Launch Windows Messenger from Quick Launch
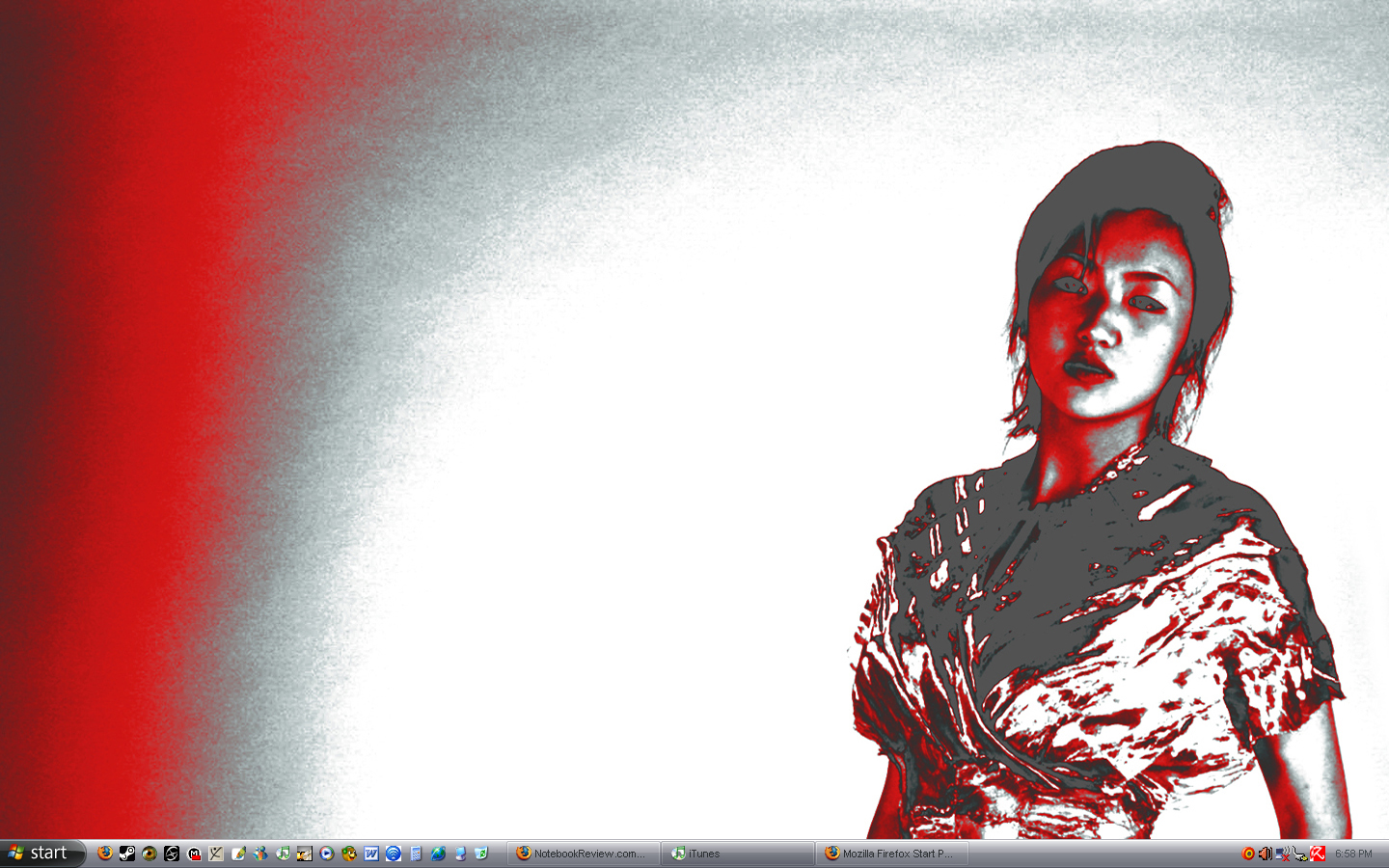 260,854
